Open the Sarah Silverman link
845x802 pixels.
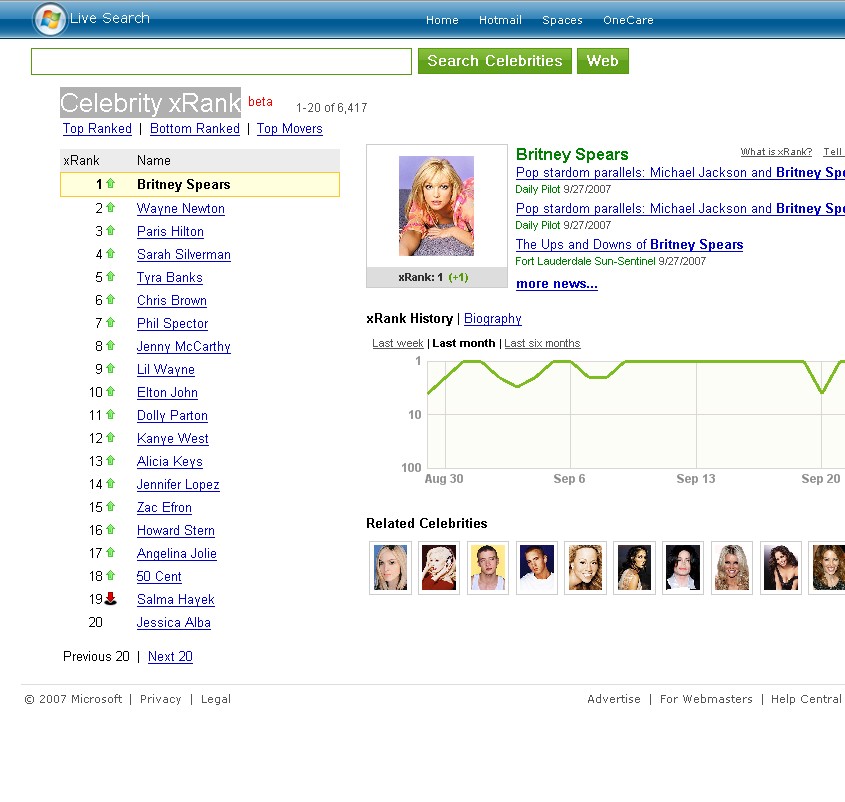pyautogui.click(x=184, y=254)
